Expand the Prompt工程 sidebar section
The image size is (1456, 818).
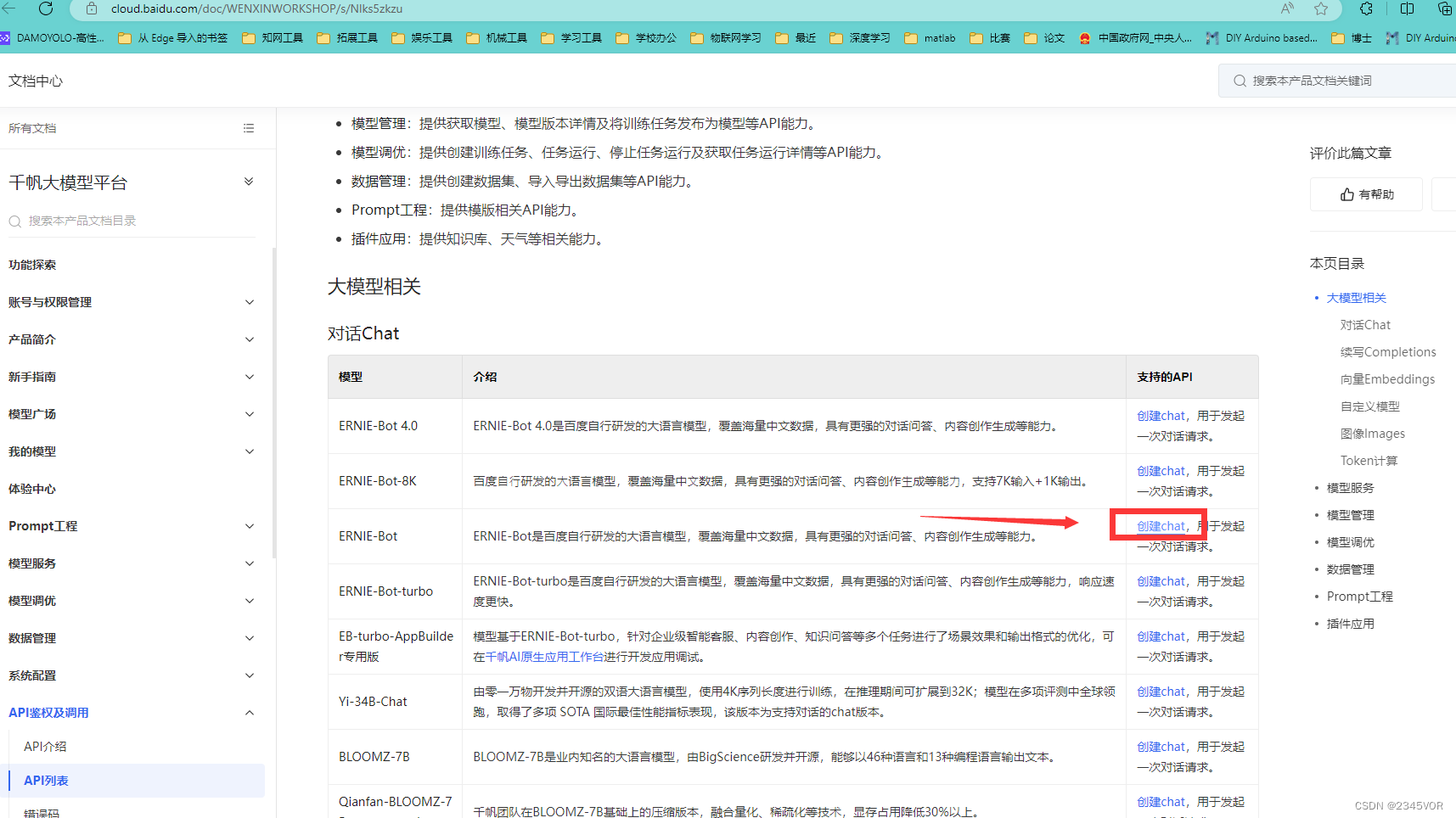[250, 526]
